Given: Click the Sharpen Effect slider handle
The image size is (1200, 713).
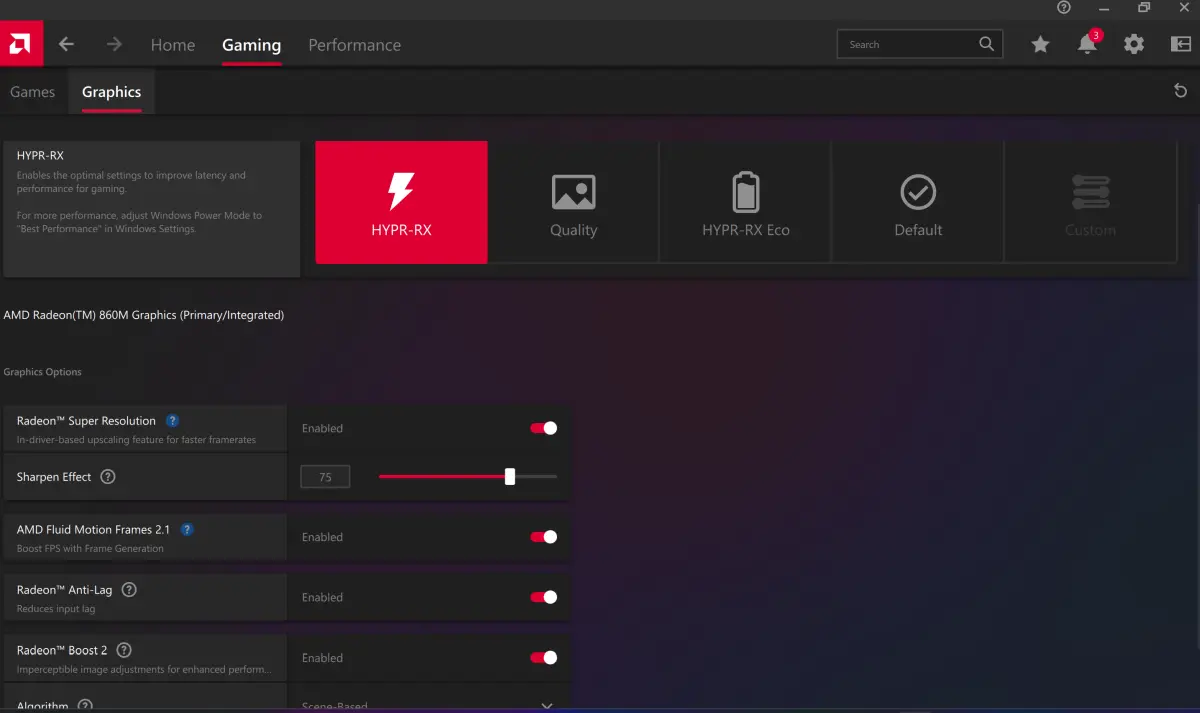Looking at the screenshot, I should coord(510,477).
